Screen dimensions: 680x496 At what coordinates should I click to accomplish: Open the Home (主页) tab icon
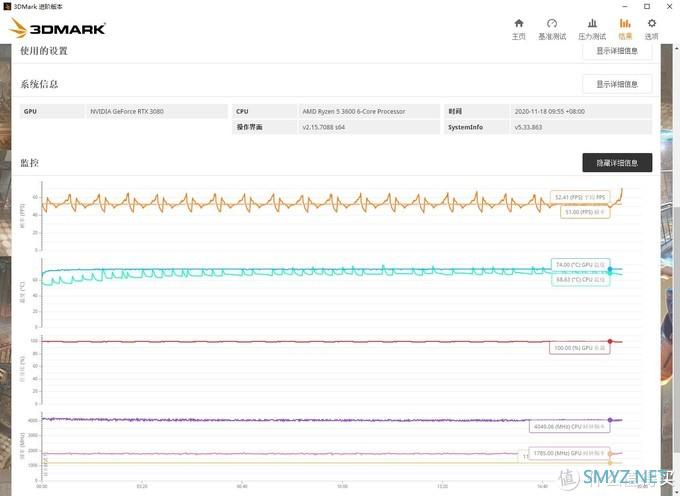(x=519, y=23)
